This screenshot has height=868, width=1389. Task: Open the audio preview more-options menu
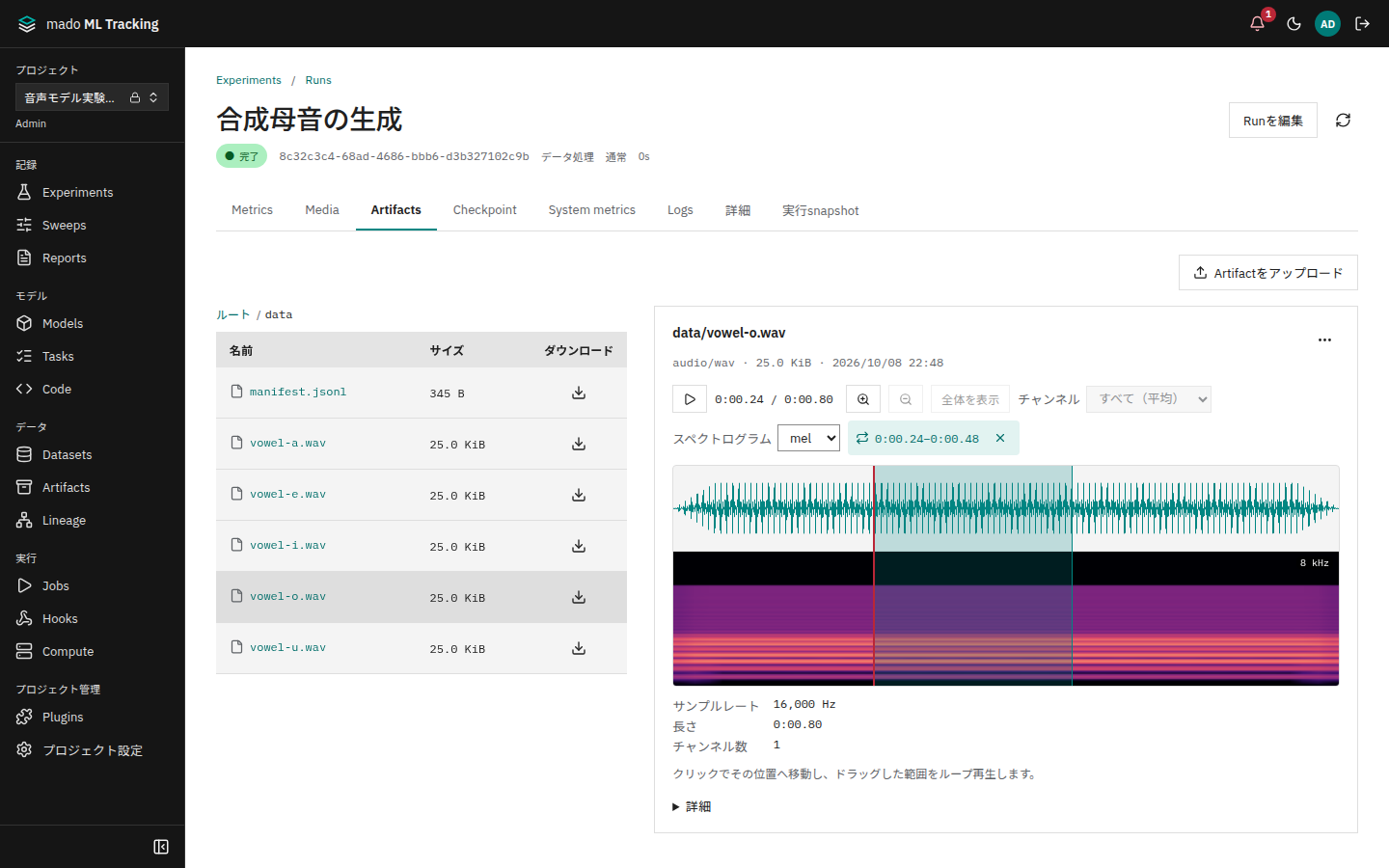(1324, 339)
